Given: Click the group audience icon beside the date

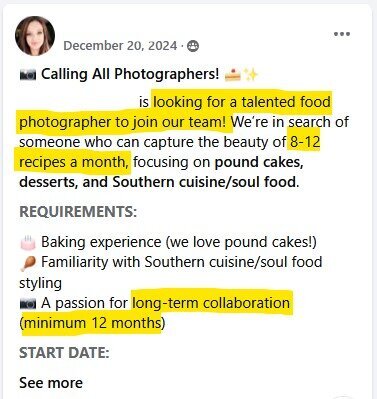Looking at the screenshot, I should (193, 46).
